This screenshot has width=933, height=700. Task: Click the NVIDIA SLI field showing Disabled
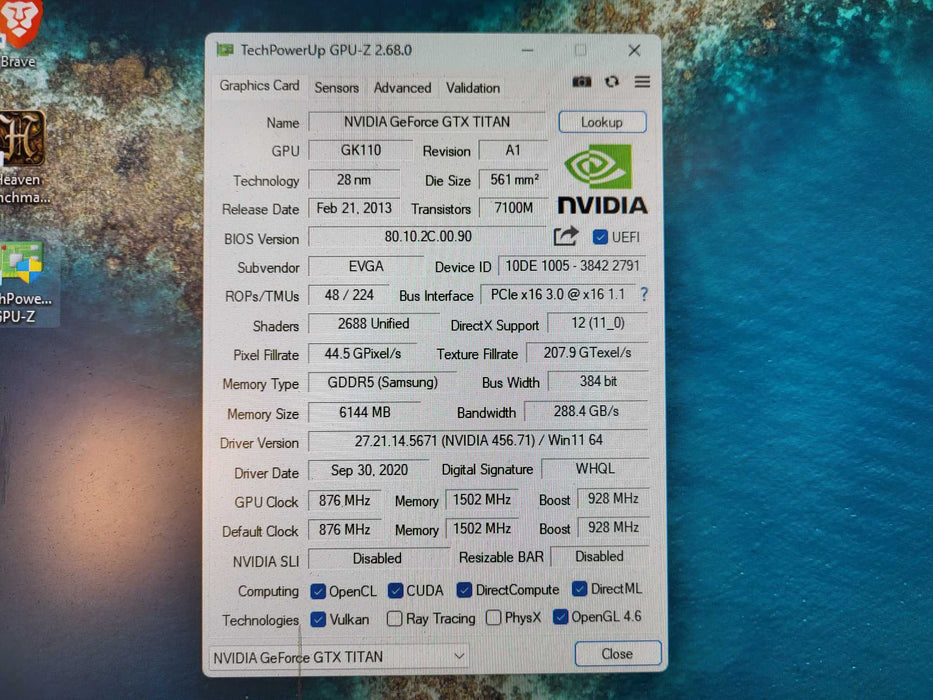point(377,558)
